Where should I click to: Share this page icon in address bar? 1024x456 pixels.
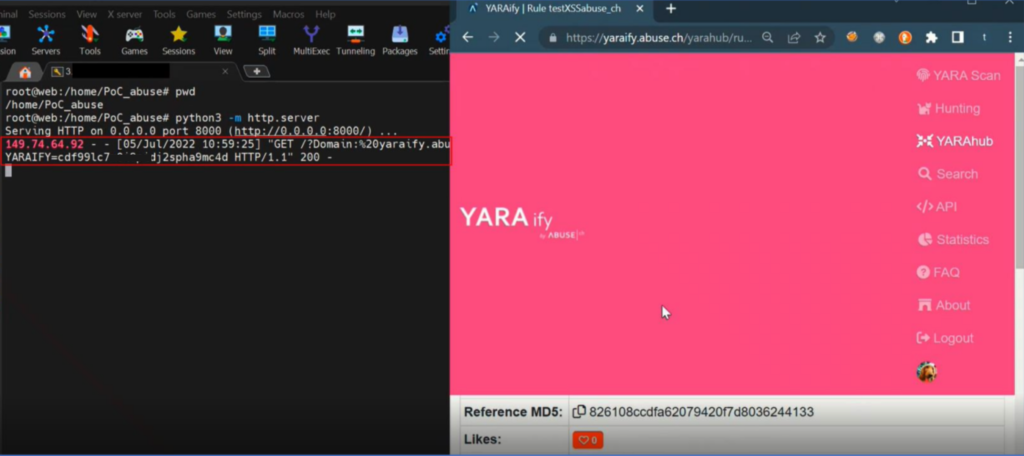point(793,38)
